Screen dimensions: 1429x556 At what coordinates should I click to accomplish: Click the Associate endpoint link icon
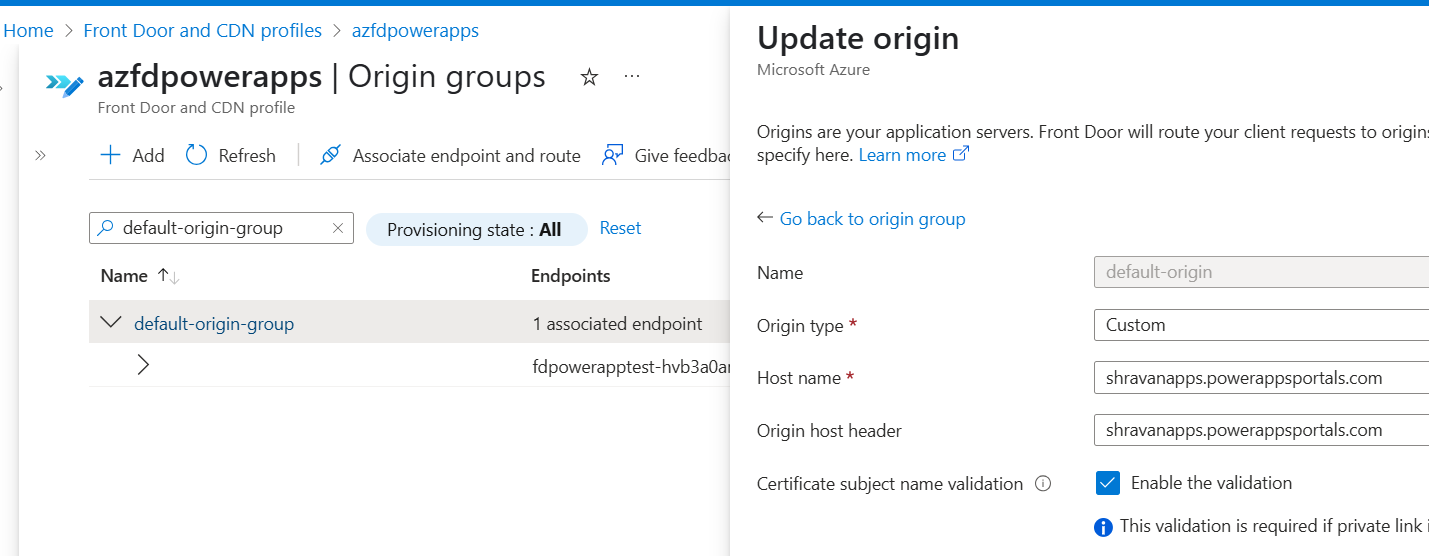click(x=330, y=156)
